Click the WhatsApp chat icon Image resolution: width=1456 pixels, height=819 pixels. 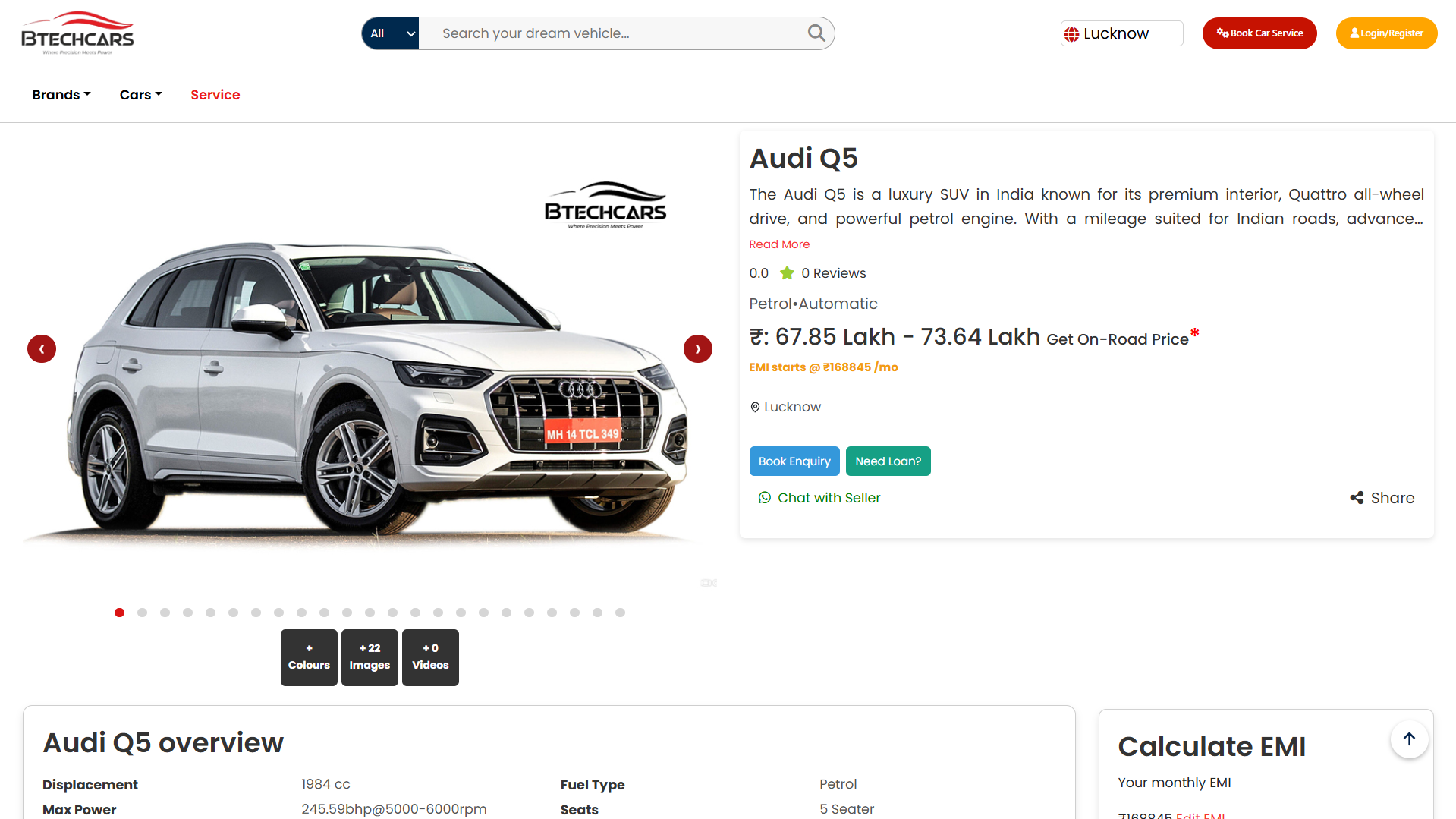(765, 498)
